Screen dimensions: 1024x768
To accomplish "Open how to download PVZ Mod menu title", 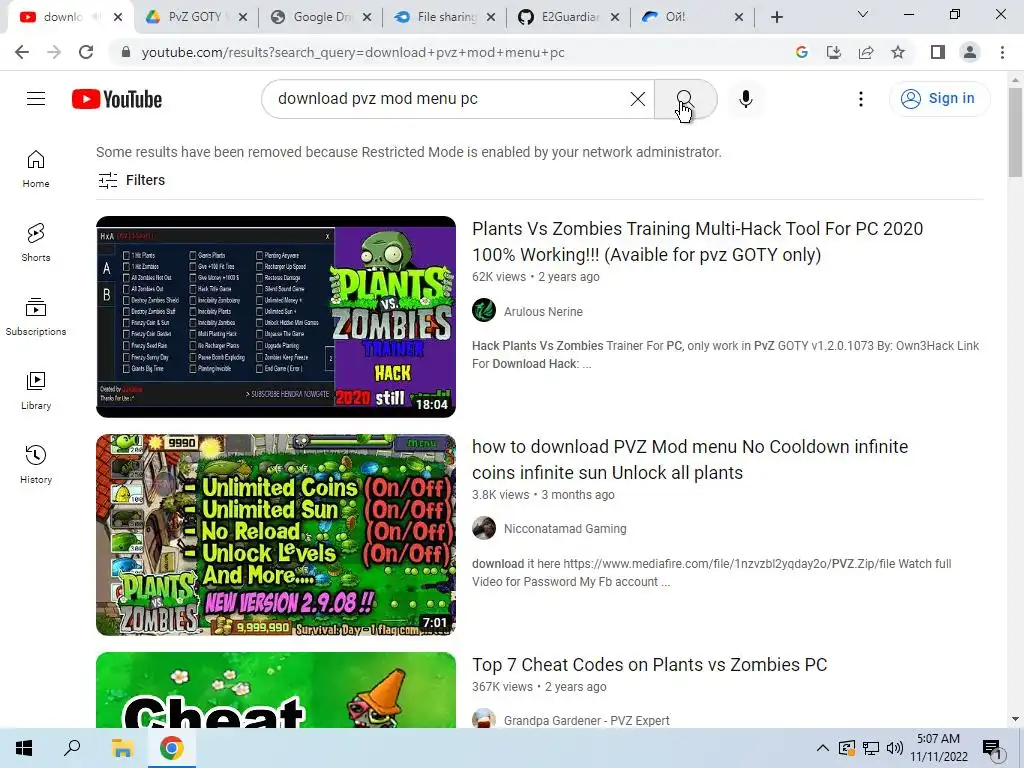I will [690, 460].
